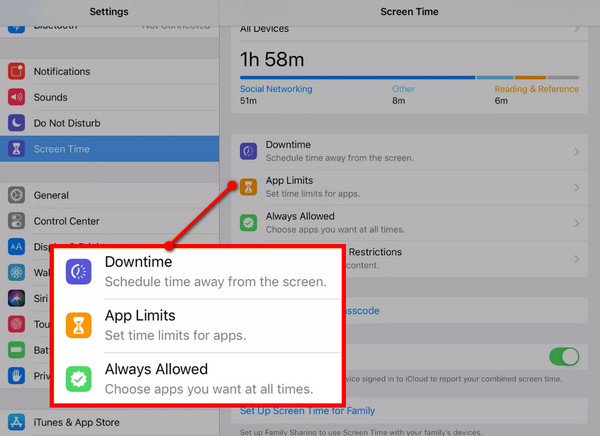The width and height of the screenshot is (600, 436).
Task: Click the "Screen Time" detail pane header
Action: pos(409,12)
